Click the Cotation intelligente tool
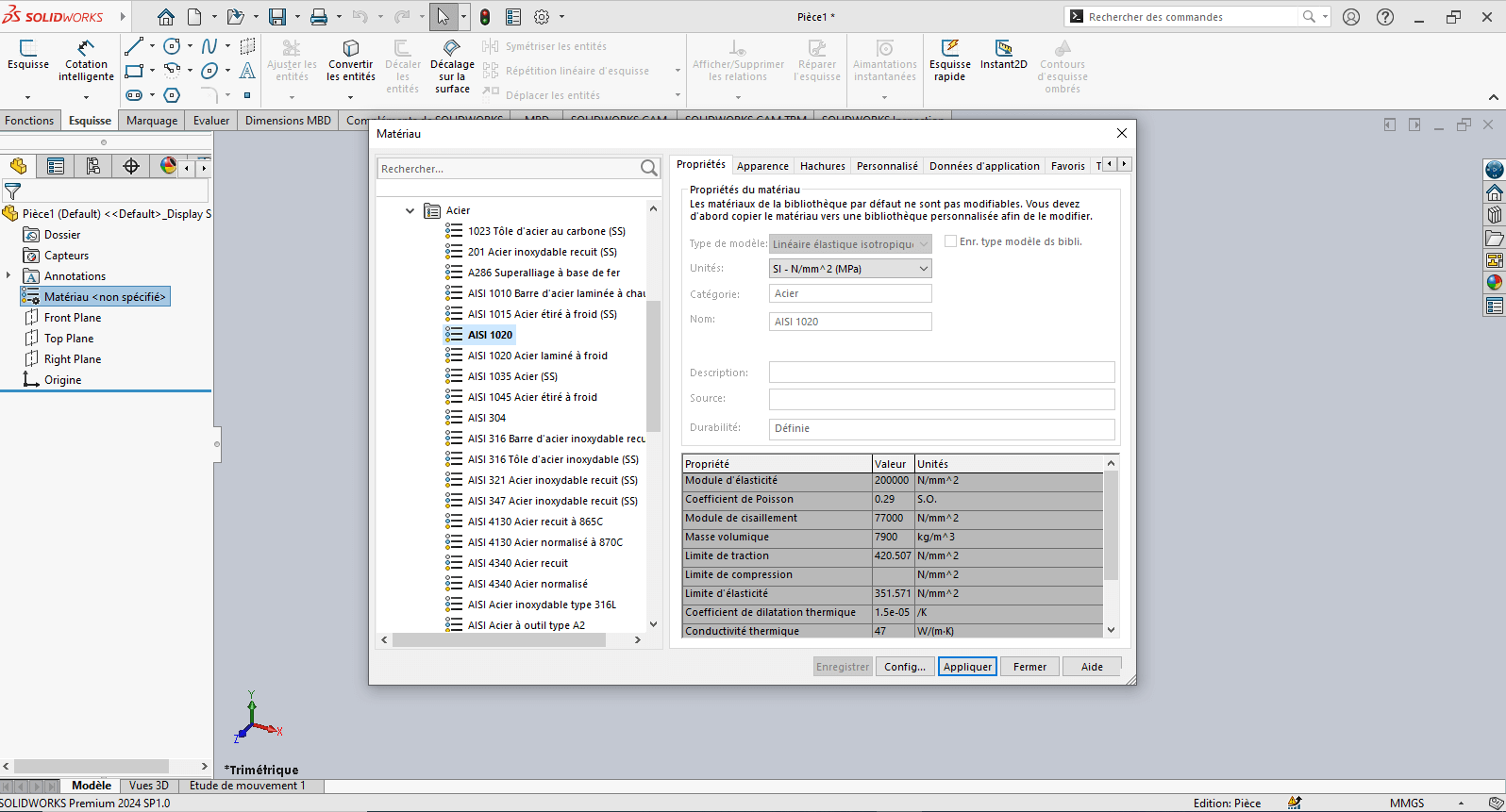1506x812 pixels. pyautogui.click(x=86, y=60)
